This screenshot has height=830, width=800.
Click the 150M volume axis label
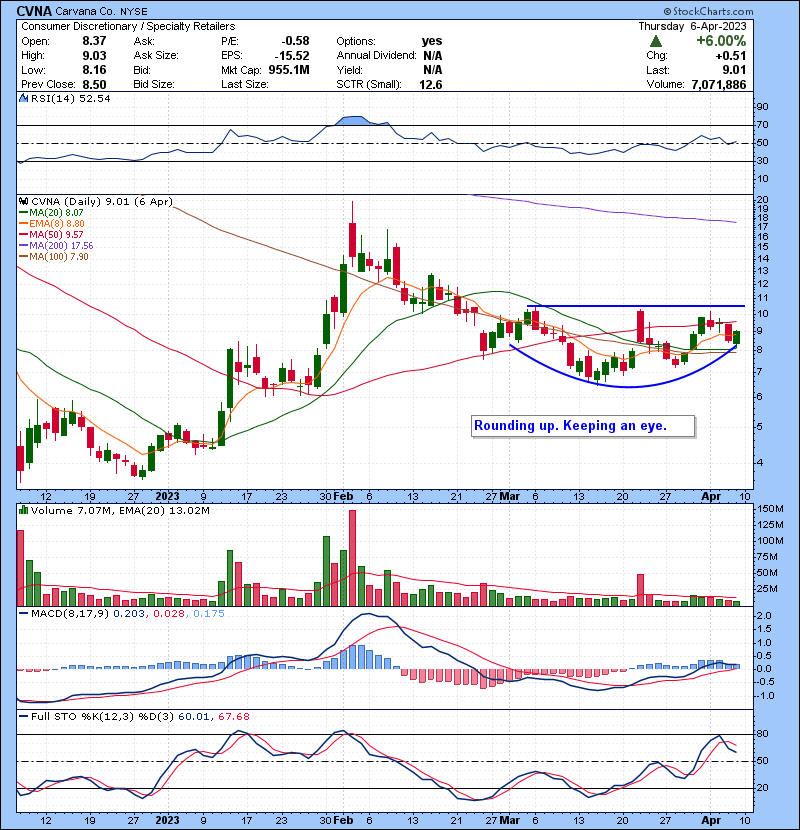(x=770, y=509)
